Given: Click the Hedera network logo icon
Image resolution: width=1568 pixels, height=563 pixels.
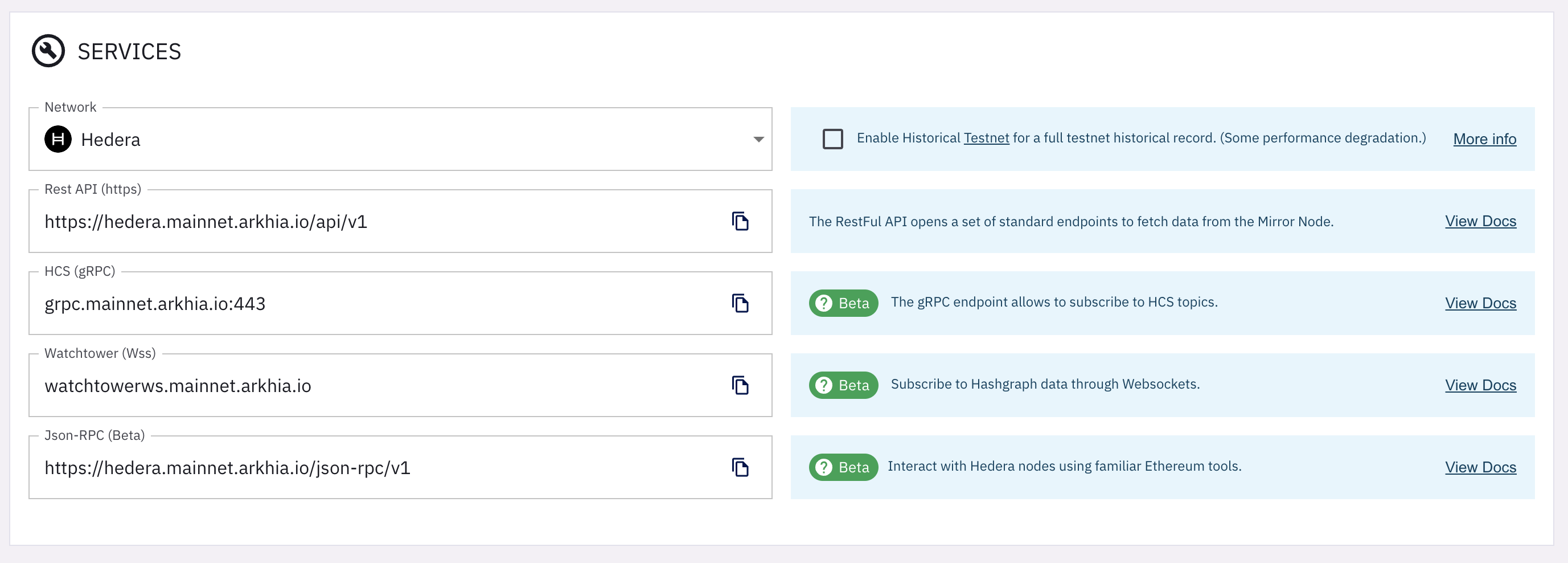Looking at the screenshot, I should (x=58, y=140).
